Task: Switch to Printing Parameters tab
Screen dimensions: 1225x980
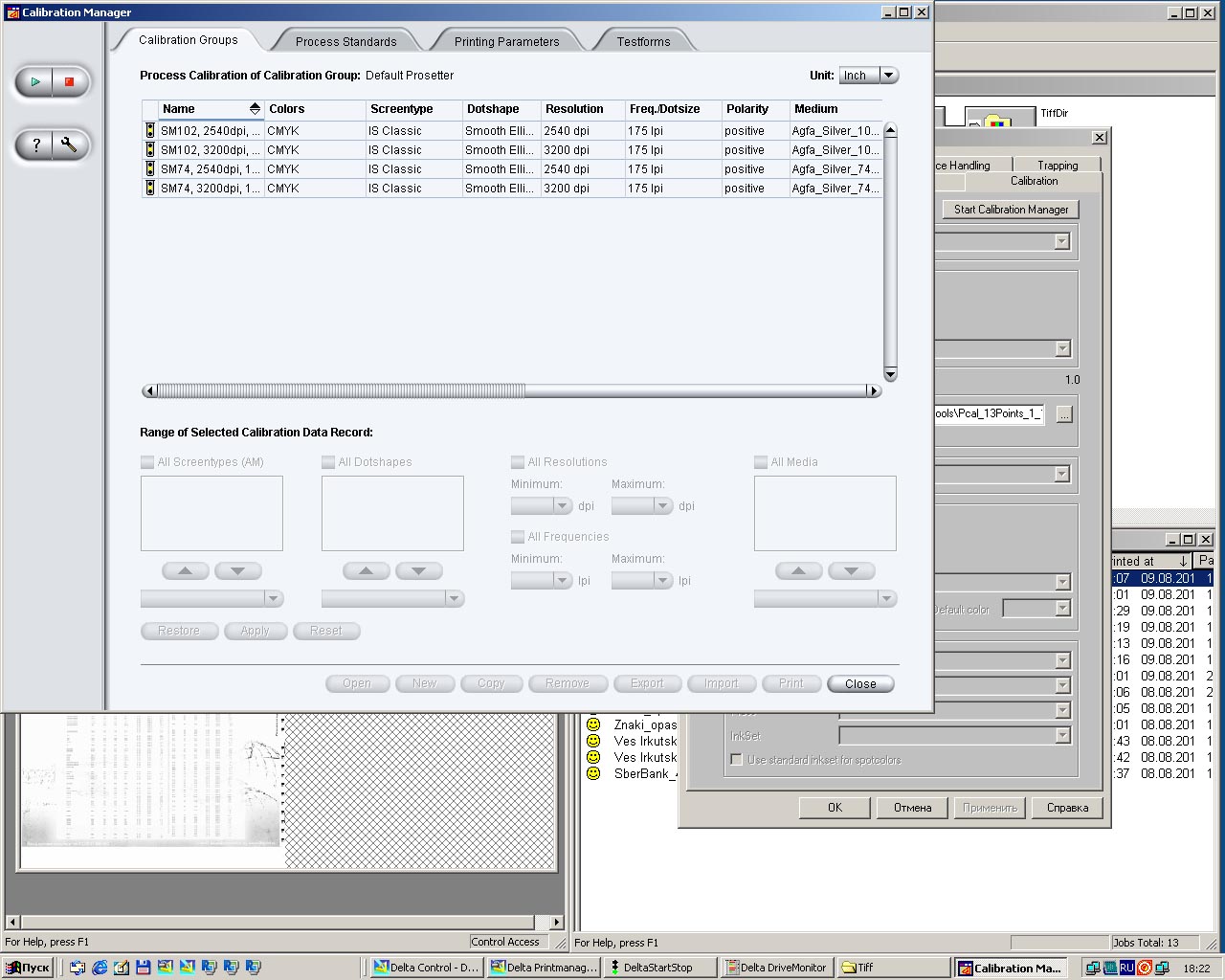Action: tap(506, 41)
